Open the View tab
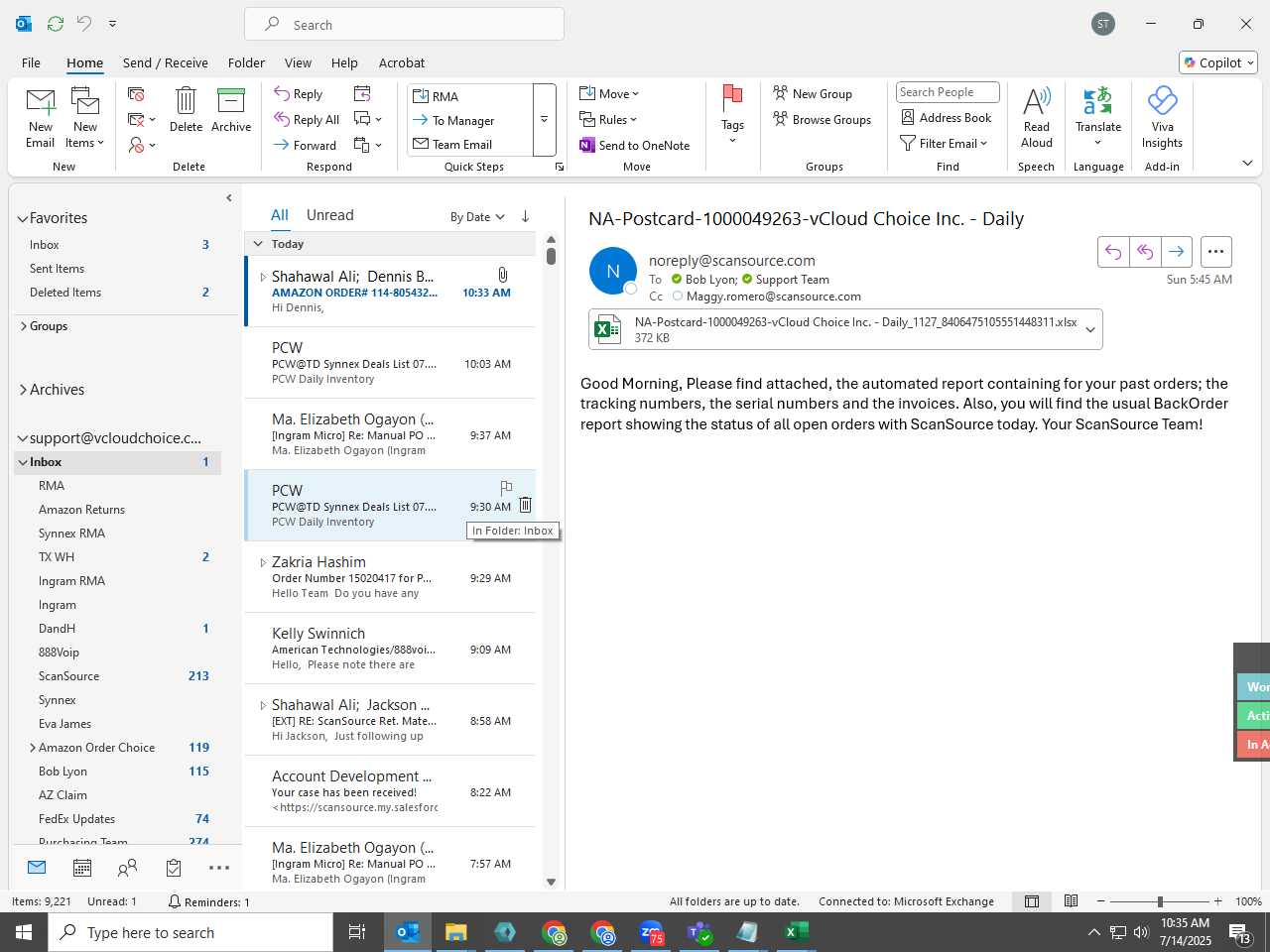This screenshot has width=1270, height=952. pyautogui.click(x=298, y=62)
